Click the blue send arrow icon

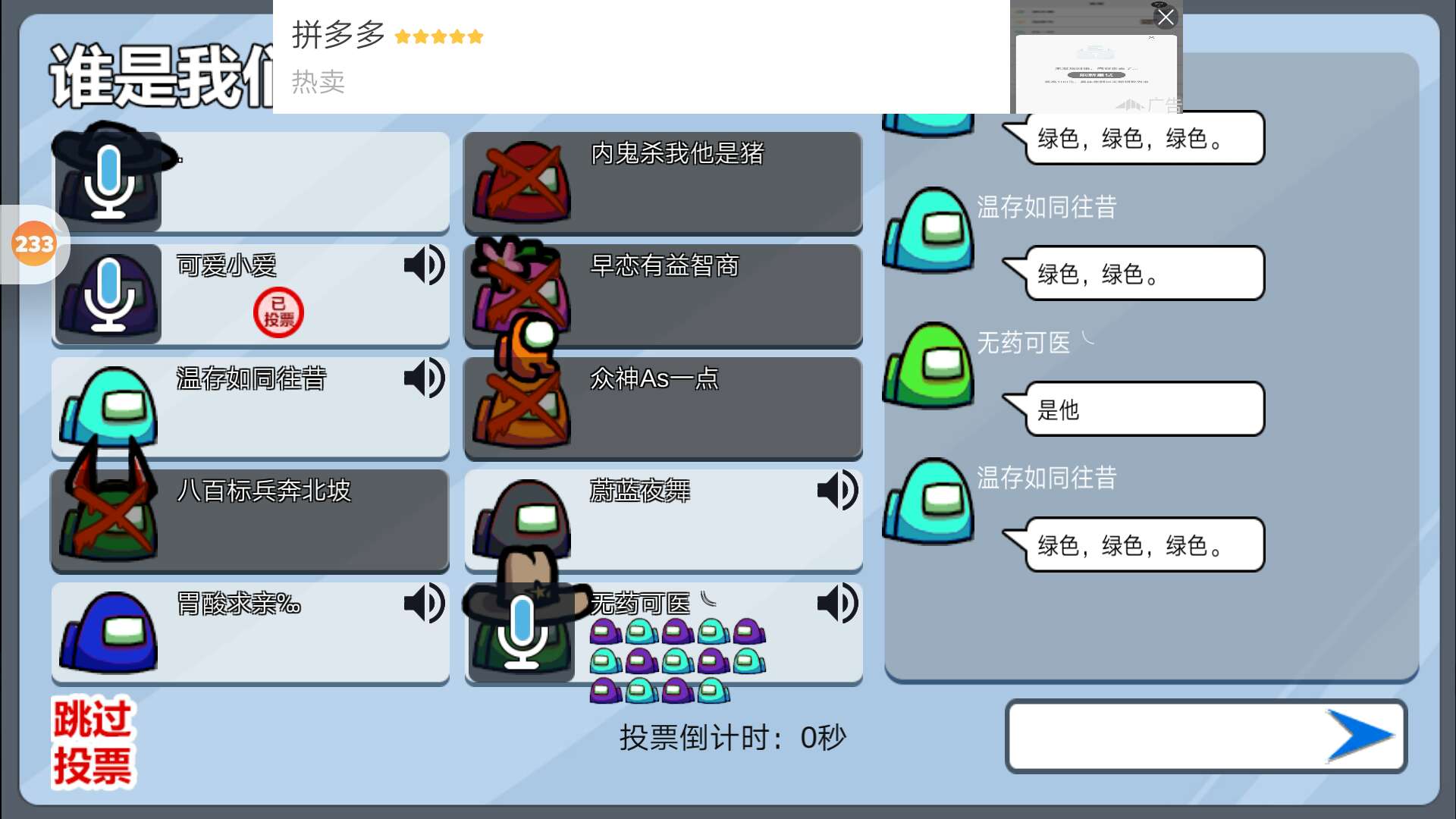pos(1360,736)
